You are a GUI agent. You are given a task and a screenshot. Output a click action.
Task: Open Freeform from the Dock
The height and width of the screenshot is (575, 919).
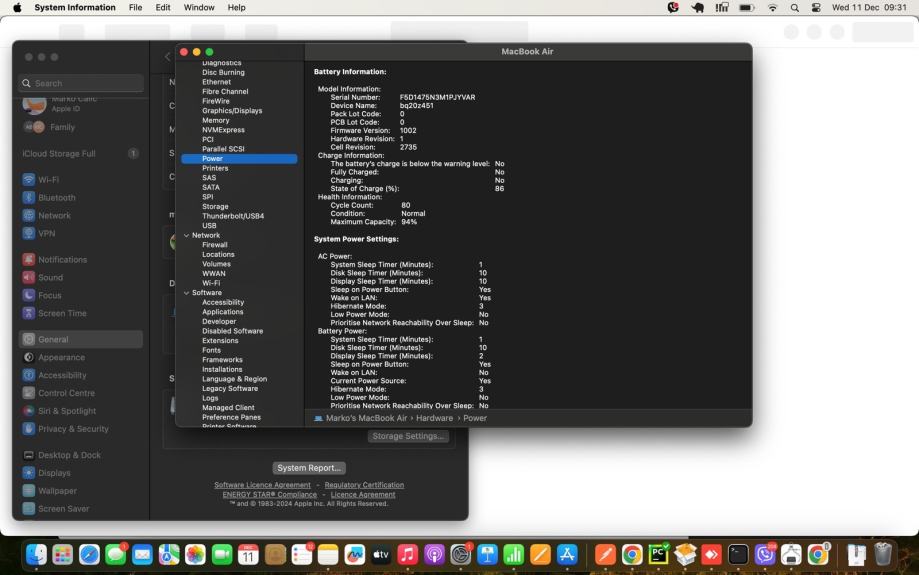(x=355, y=554)
